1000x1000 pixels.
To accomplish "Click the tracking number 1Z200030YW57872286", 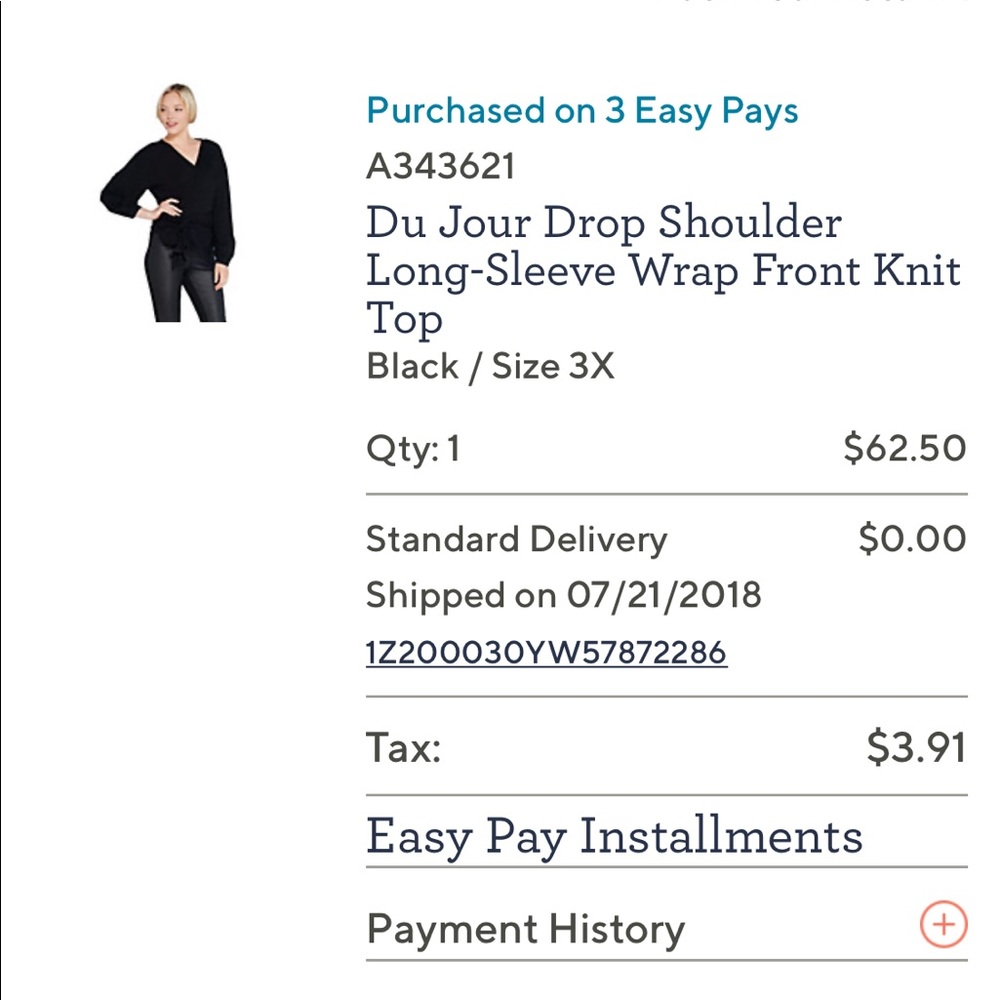I will pyautogui.click(x=548, y=650).
